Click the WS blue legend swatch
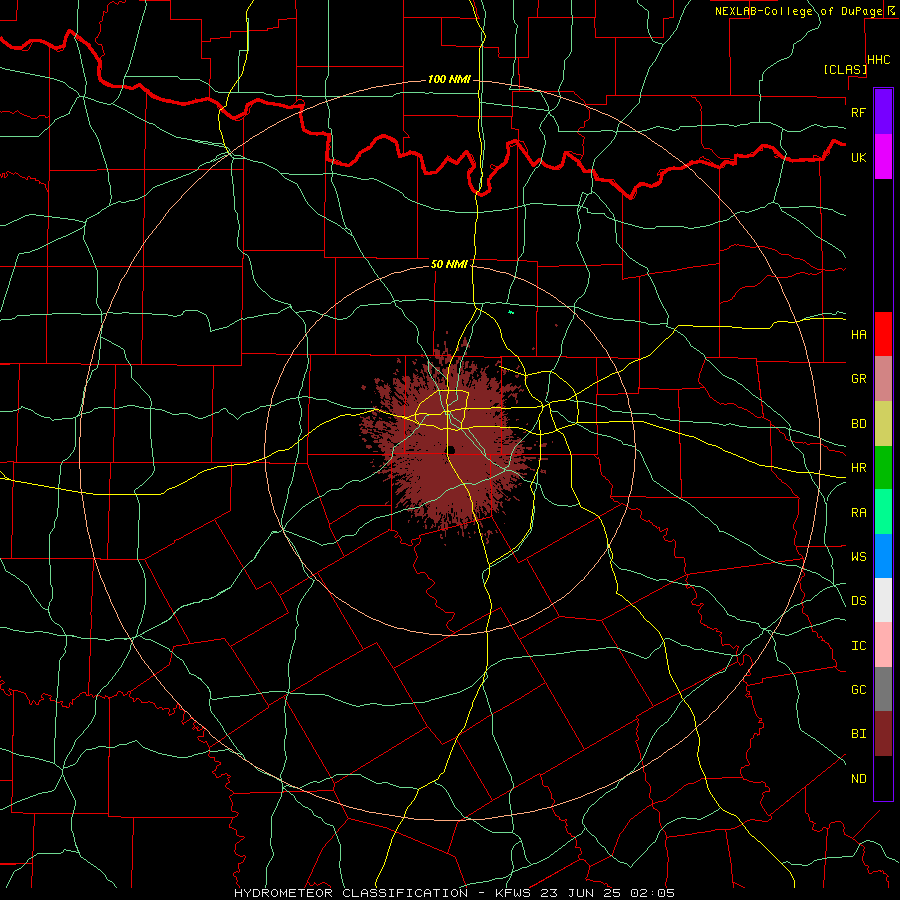 [883, 556]
